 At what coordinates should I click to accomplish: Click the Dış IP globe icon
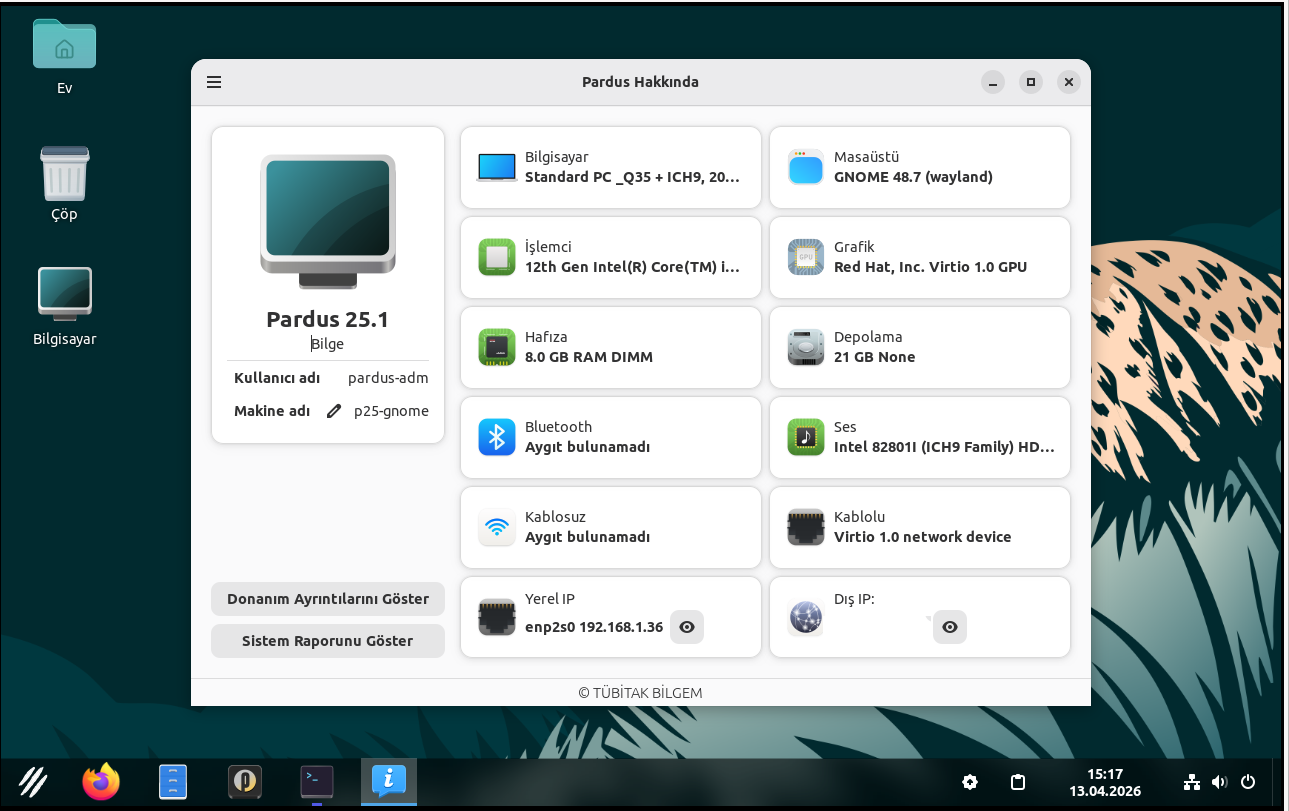(806, 617)
